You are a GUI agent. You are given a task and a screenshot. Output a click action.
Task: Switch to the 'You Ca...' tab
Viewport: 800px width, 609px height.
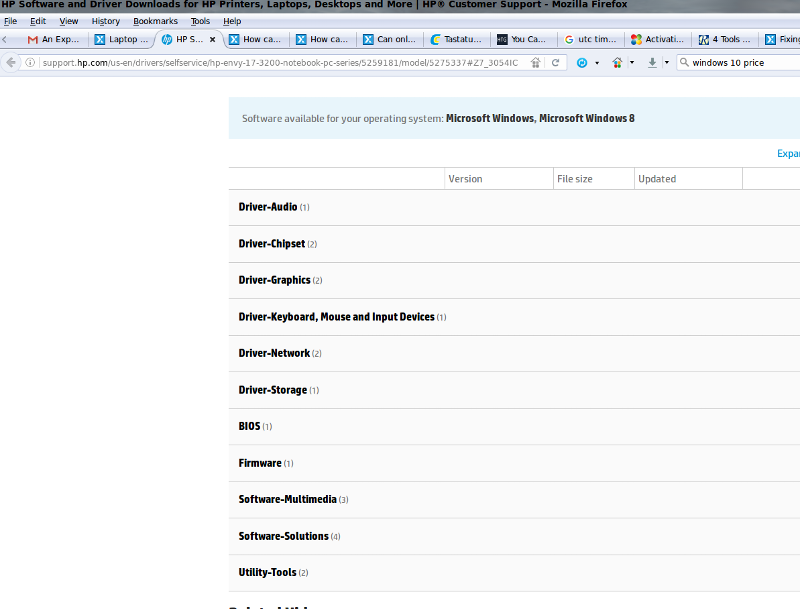tap(523, 39)
